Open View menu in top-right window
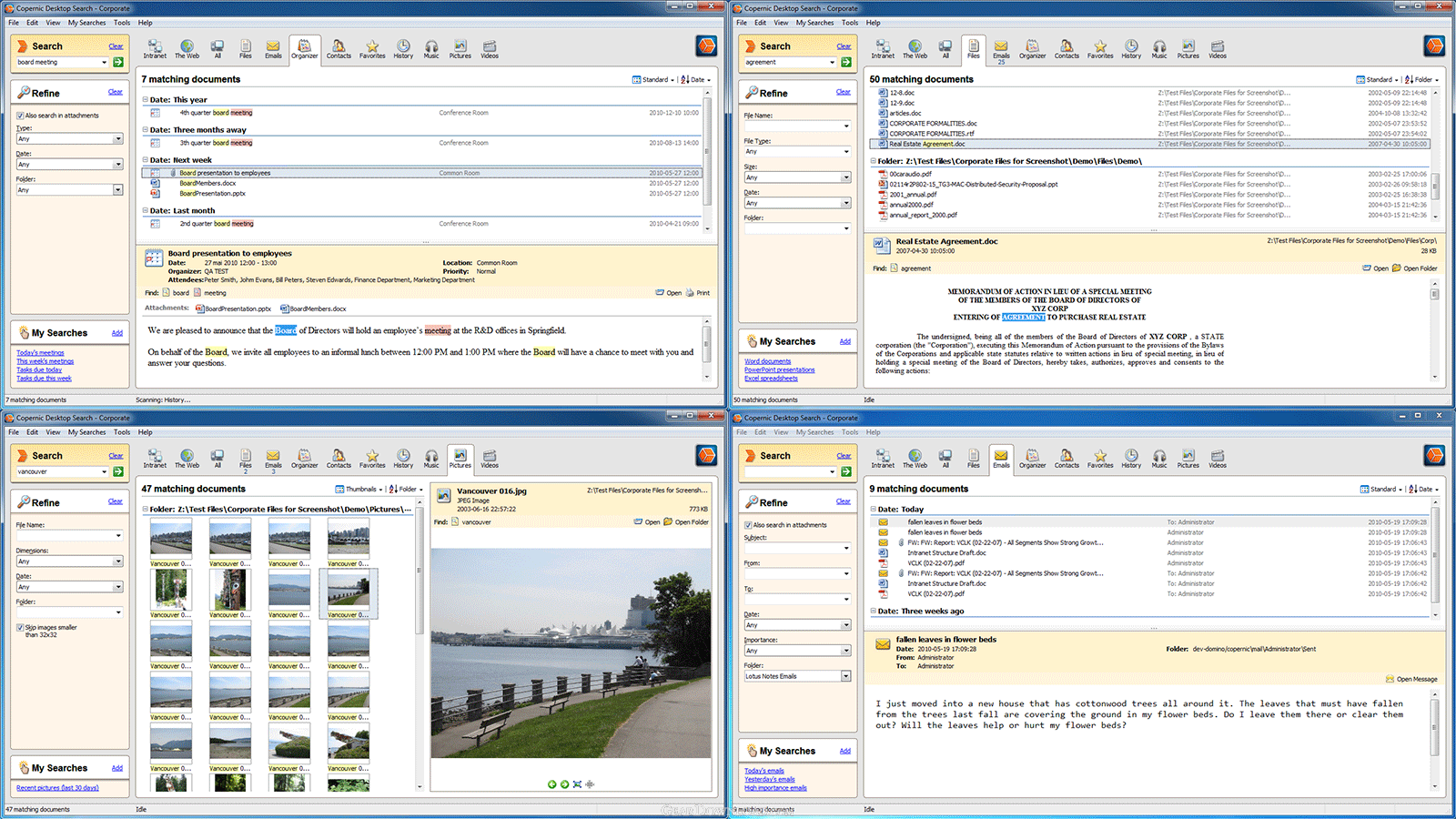This screenshot has width=1456, height=819. [781, 23]
